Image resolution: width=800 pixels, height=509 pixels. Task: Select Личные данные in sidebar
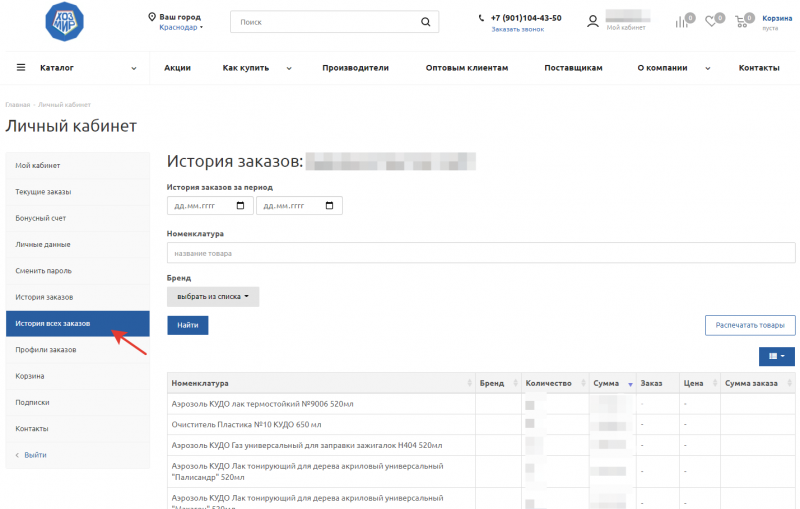coord(78,244)
